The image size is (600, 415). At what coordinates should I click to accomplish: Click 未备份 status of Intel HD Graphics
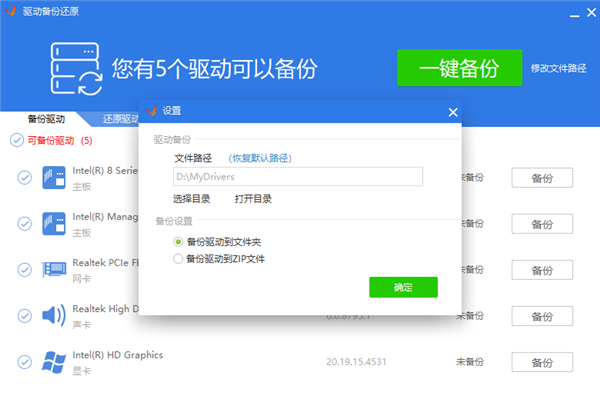tap(470, 362)
